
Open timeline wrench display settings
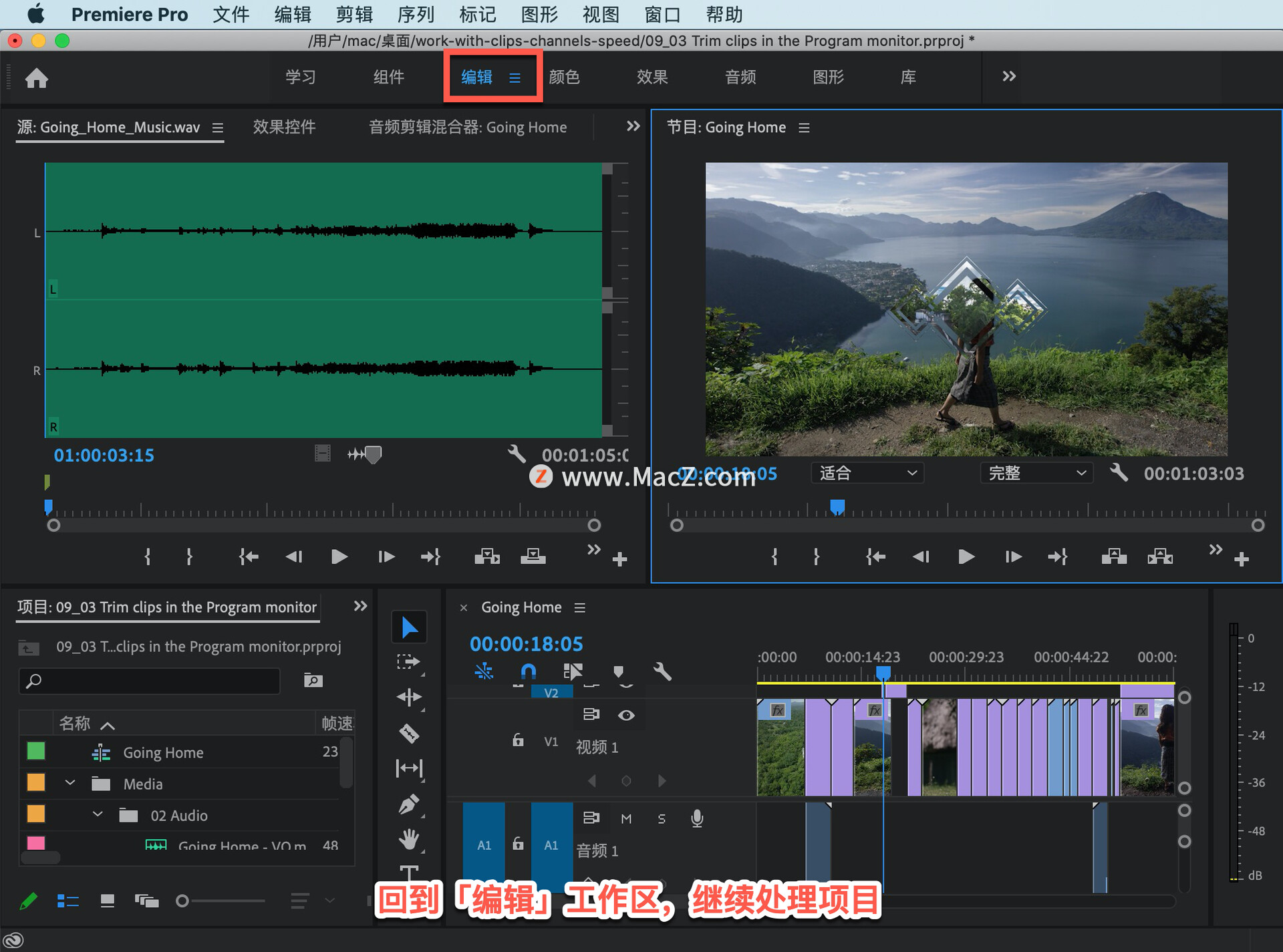tap(662, 671)
